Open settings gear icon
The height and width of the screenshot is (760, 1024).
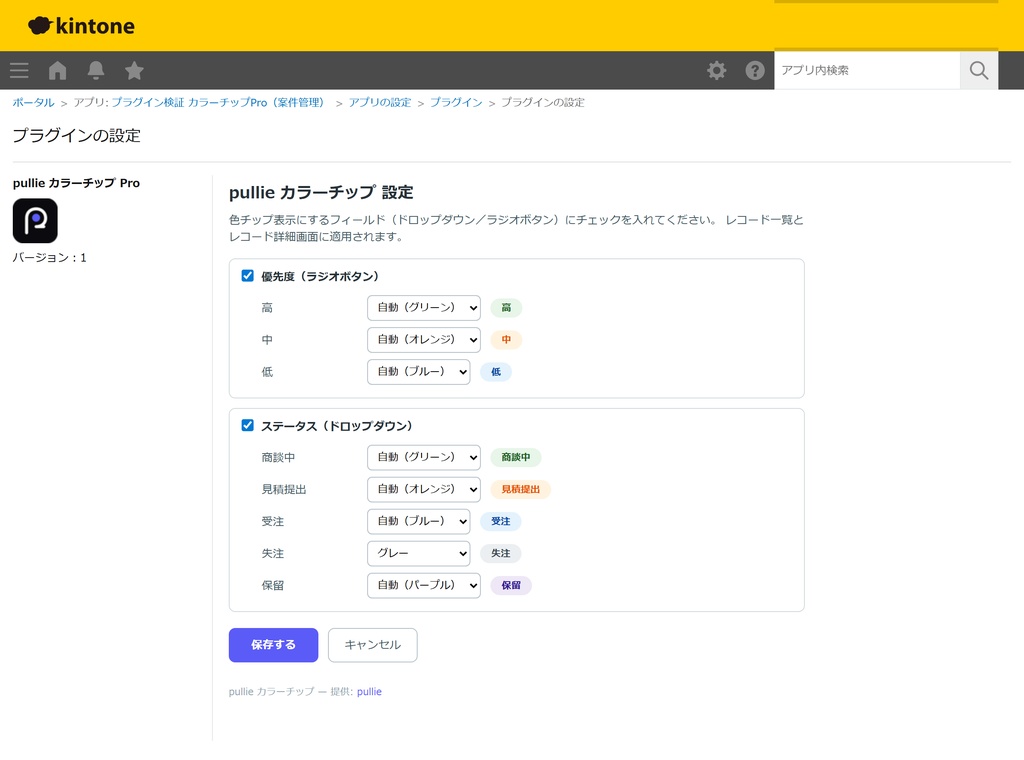click(x=716, y=71)
